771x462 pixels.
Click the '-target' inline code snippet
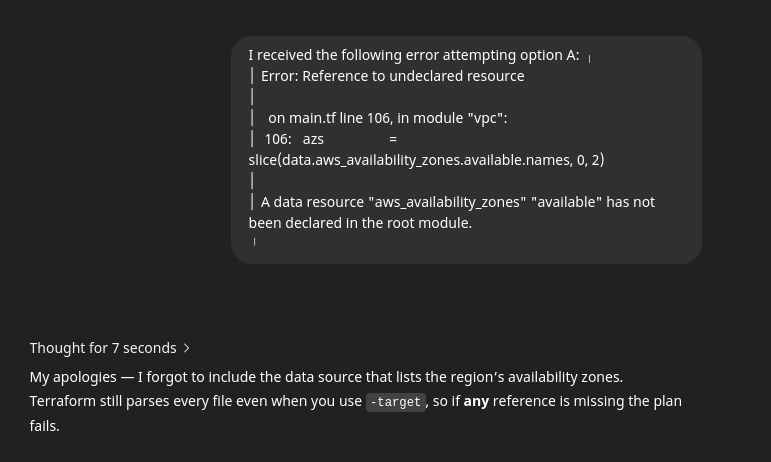click(396, 402)
